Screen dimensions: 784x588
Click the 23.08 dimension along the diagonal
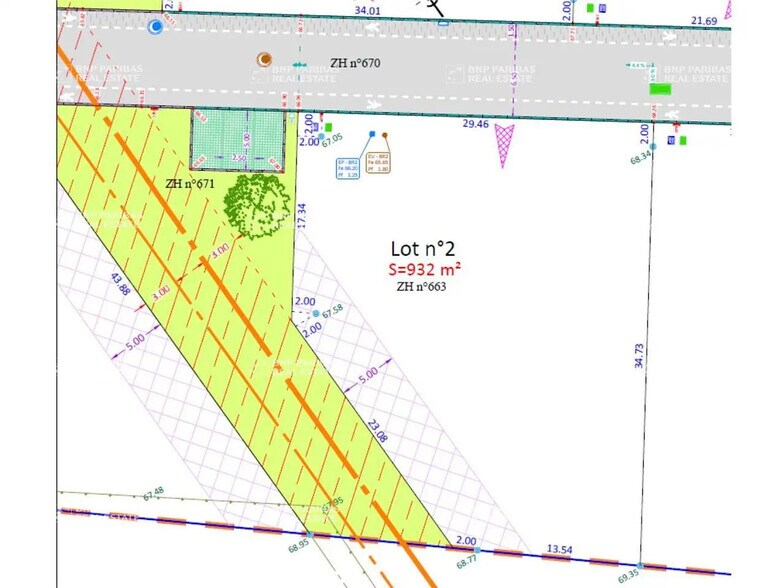tap(377, 432)
